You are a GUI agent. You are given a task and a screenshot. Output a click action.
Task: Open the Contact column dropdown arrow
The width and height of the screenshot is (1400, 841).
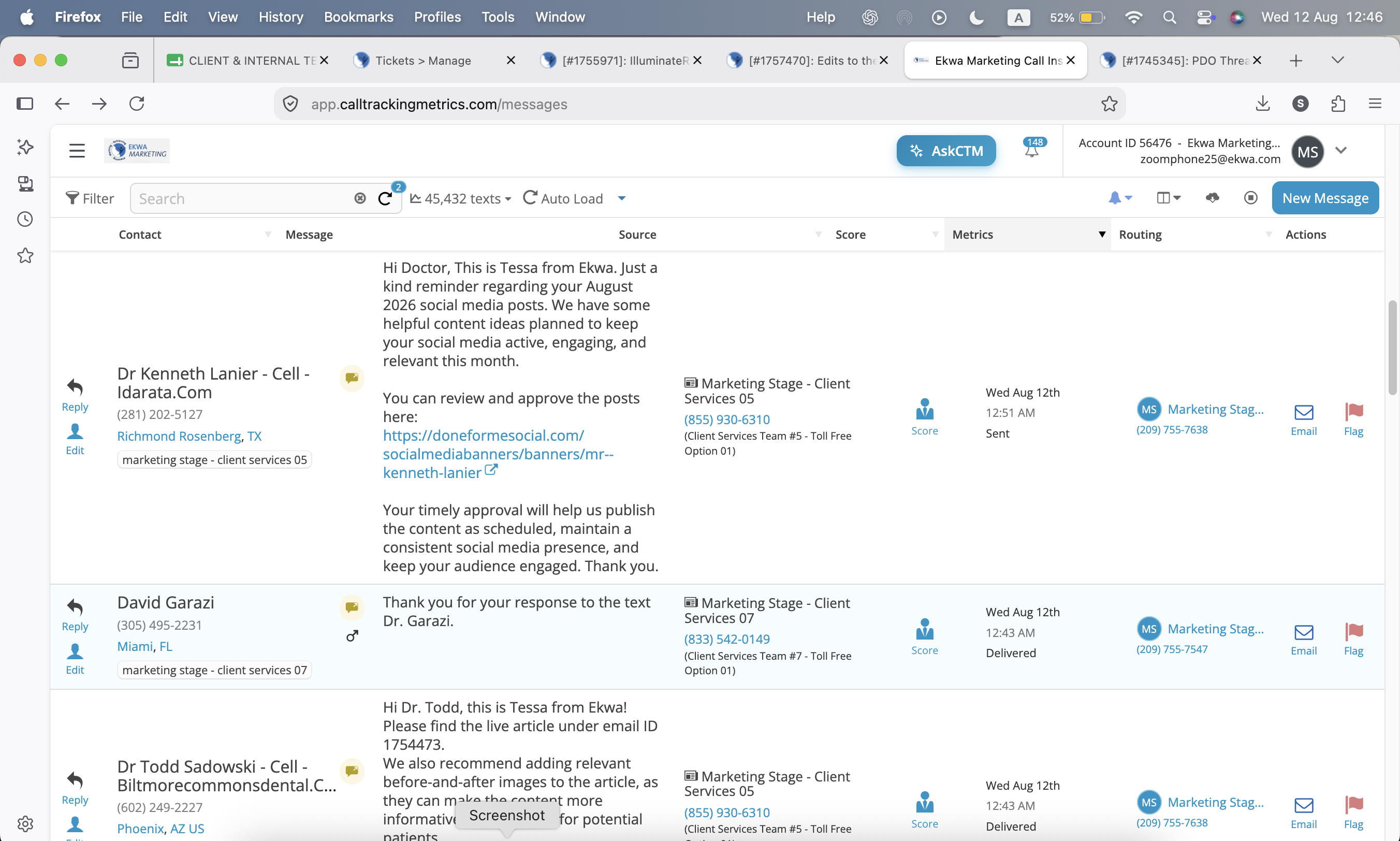tap(268, 234)
